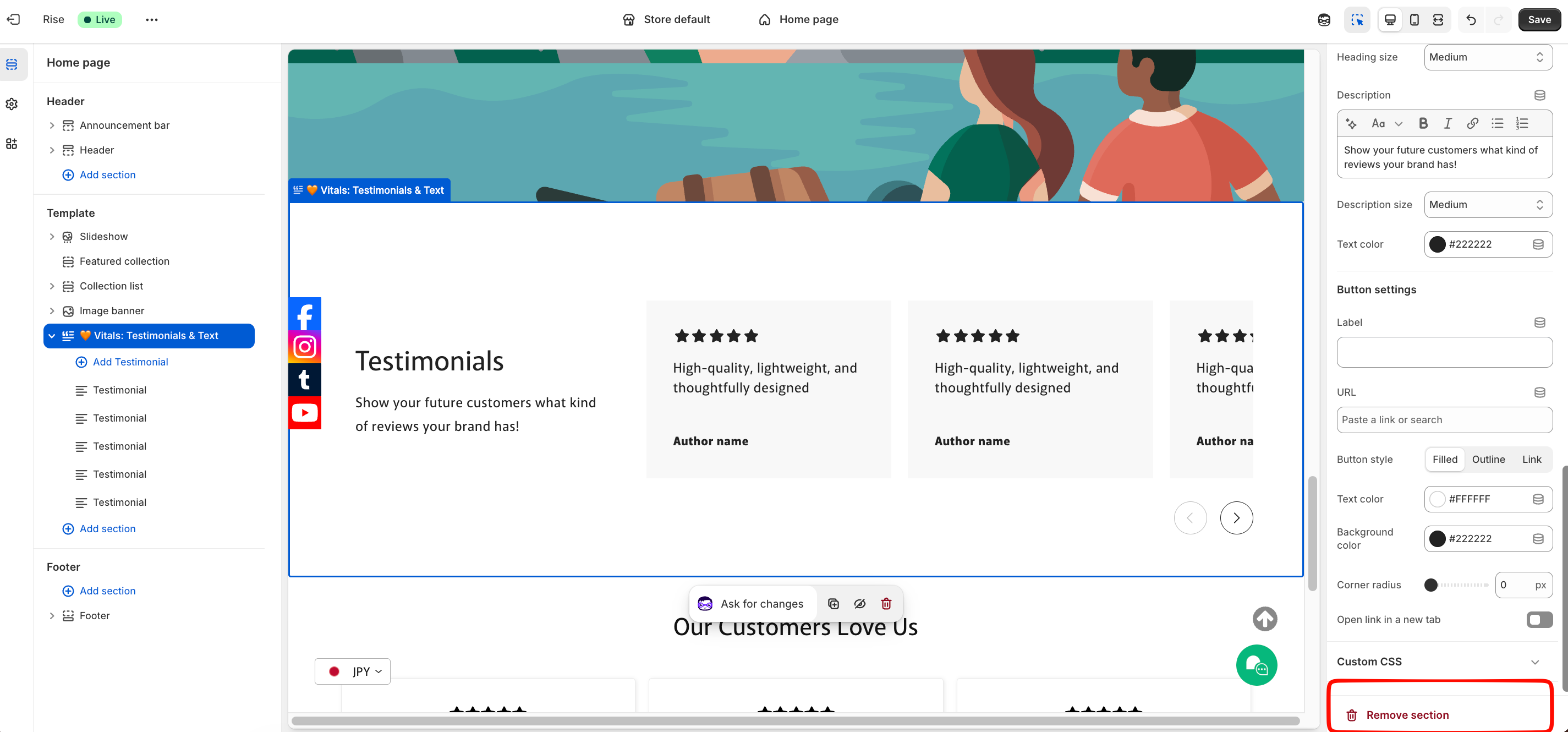The image size is (1568, 732).
Task: Select Outline button style
Action: [1488, 459]
